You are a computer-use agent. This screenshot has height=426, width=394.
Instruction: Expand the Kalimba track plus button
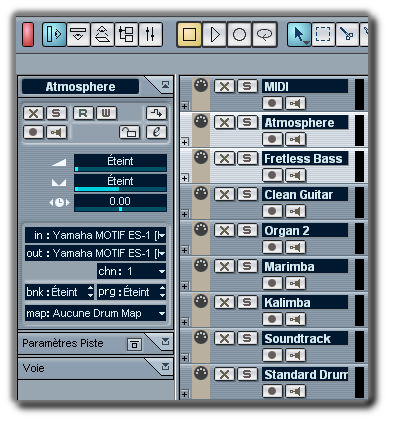point(184,322)
